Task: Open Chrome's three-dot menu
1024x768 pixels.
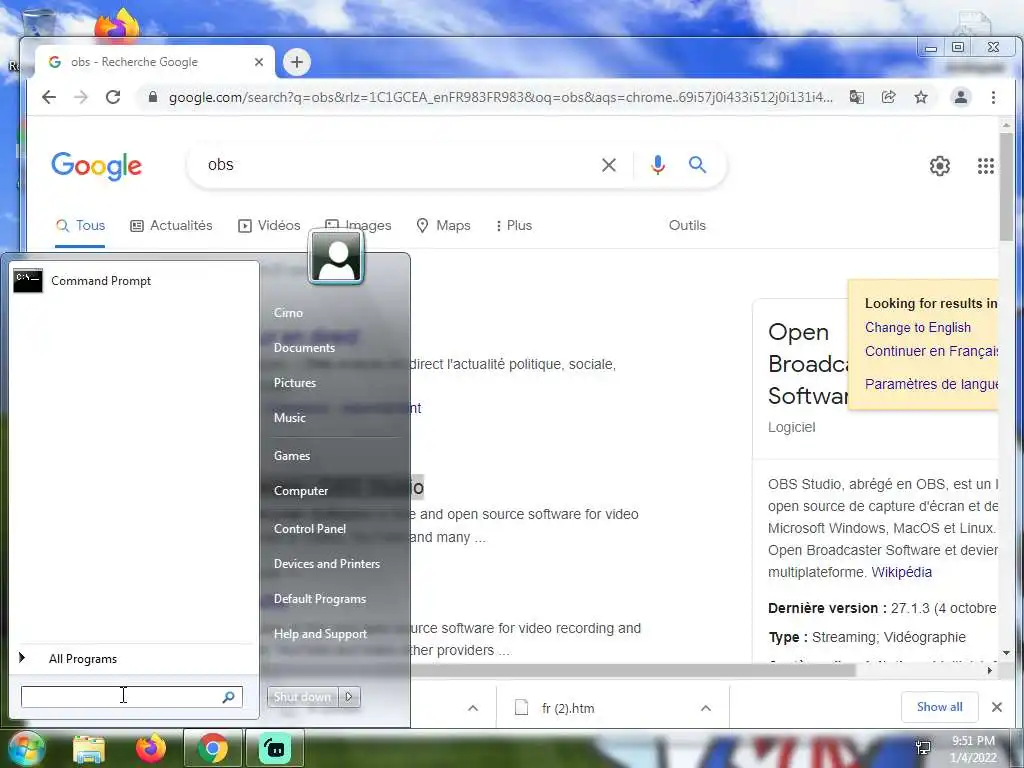Action: (993, 97)
